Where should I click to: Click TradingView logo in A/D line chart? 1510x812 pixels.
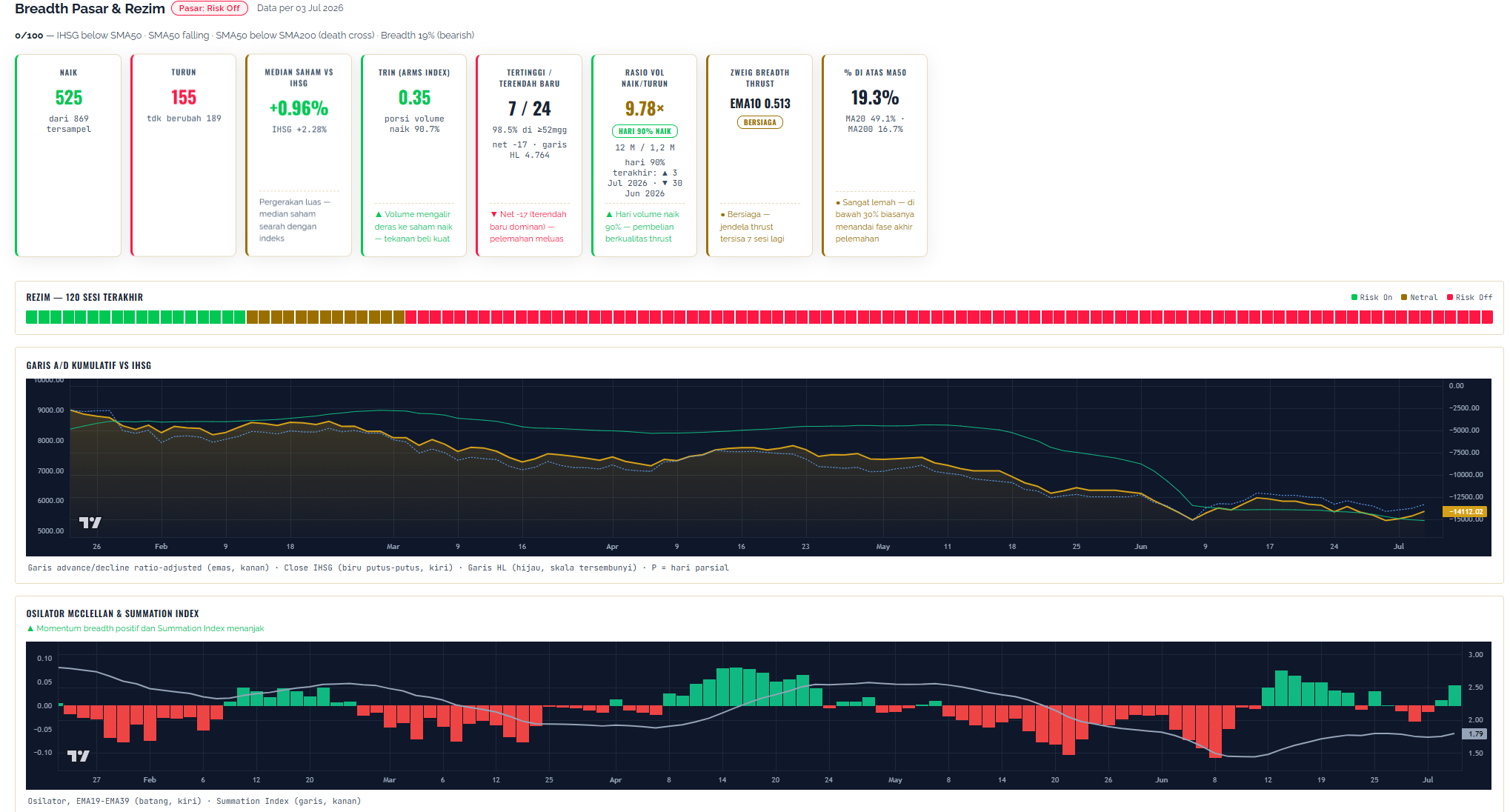(90, 522)
